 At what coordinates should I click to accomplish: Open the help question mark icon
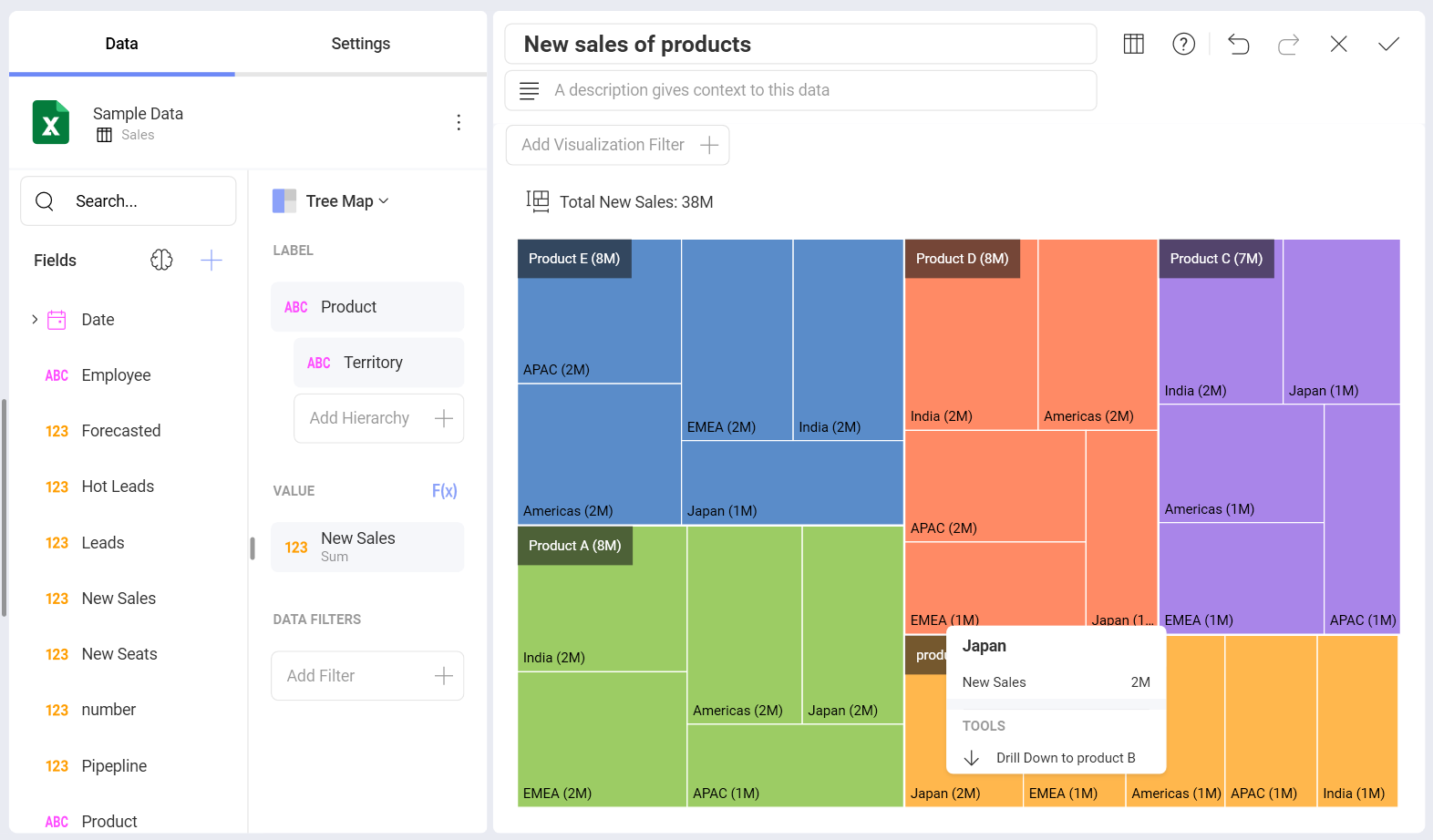pos(1183,44)
